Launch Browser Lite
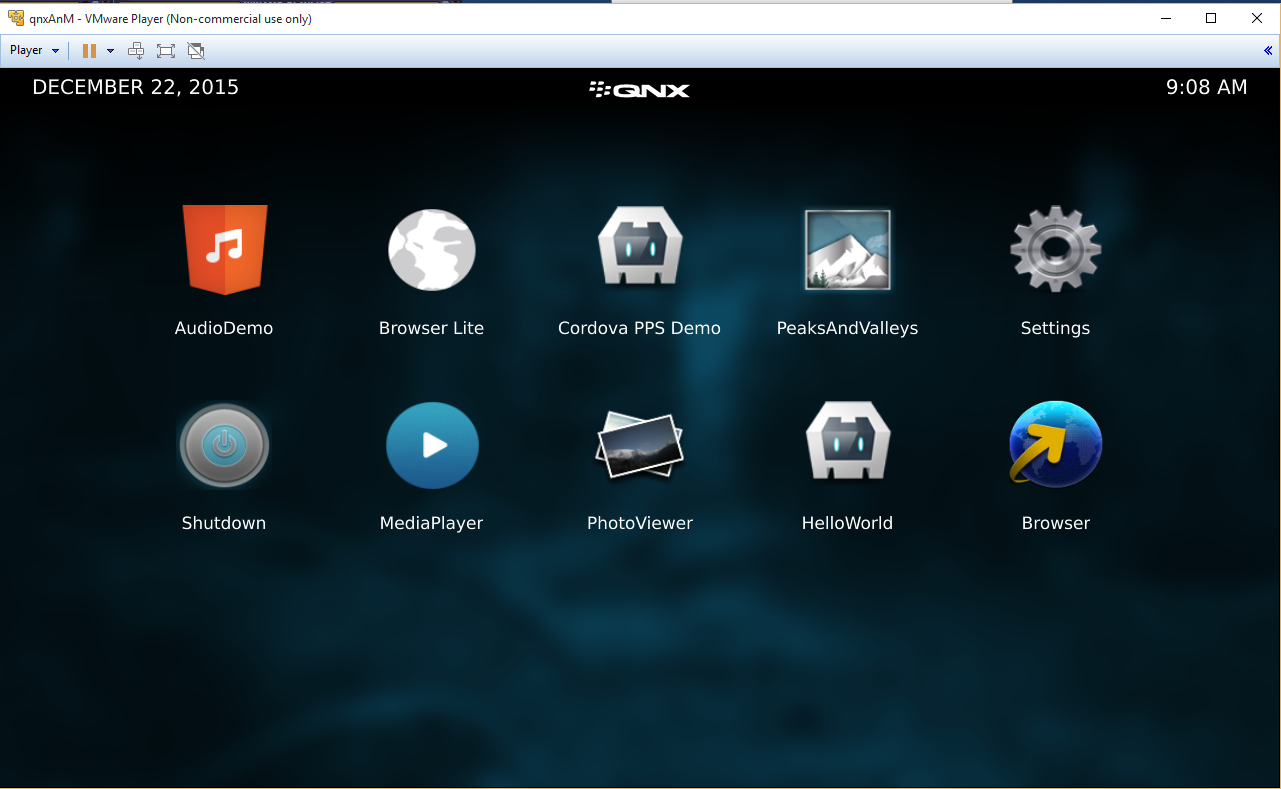1281x789 pixels. (x=431, y=250)
